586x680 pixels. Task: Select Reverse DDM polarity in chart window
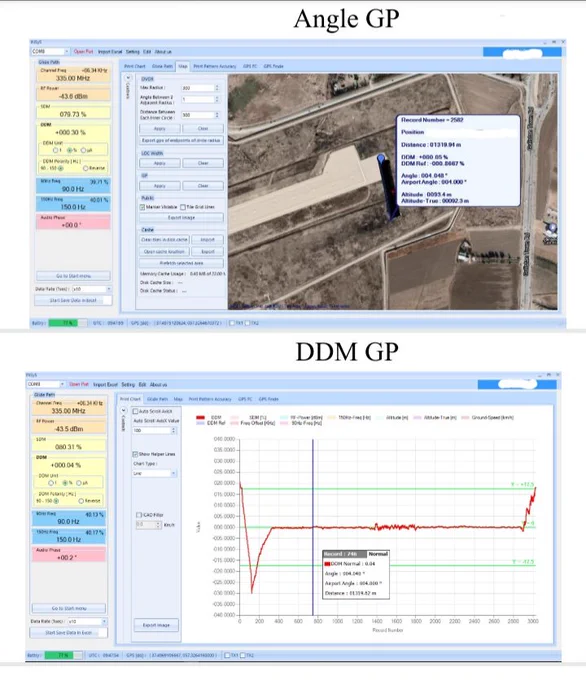pos(81,501)
